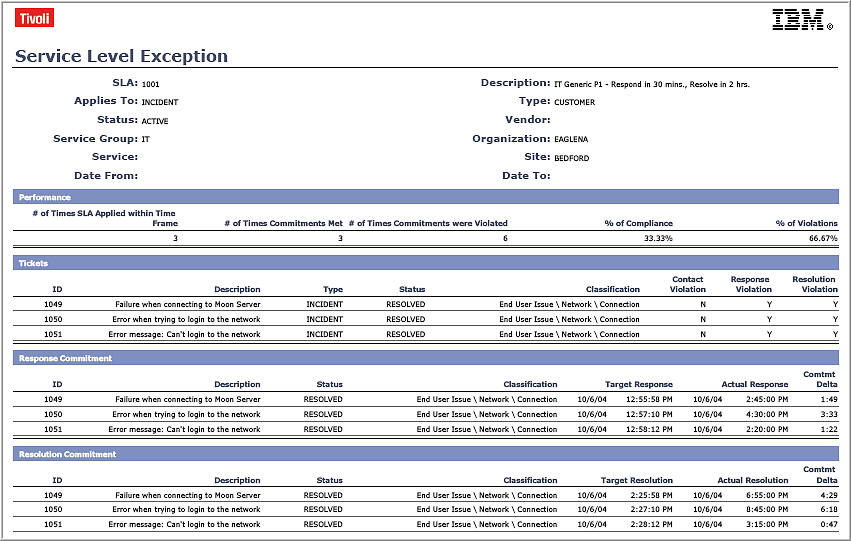Click the Contact Violation column header
Image resolution: width=851 pixels, height=541 pixels.
(x=688, y=284)
